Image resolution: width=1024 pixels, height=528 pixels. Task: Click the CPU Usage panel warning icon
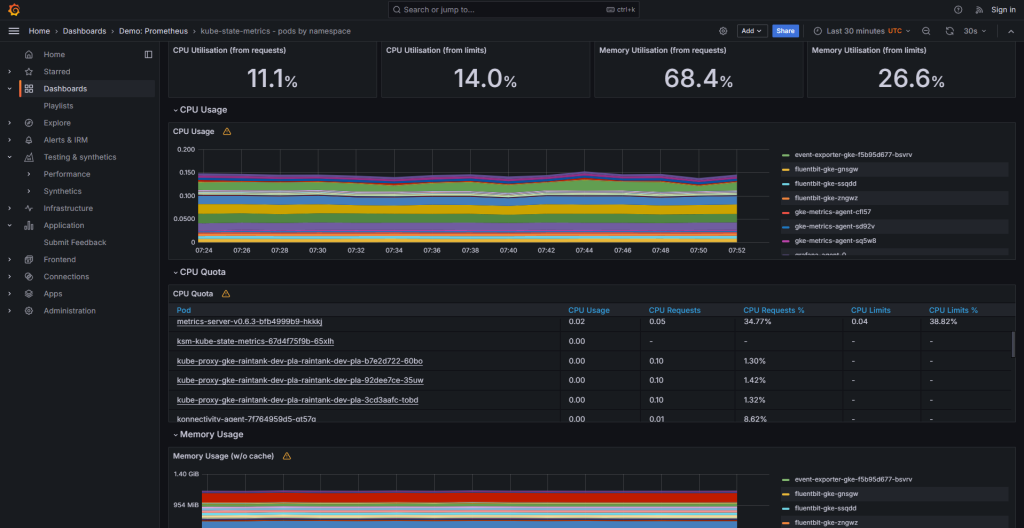click(227, 131)
